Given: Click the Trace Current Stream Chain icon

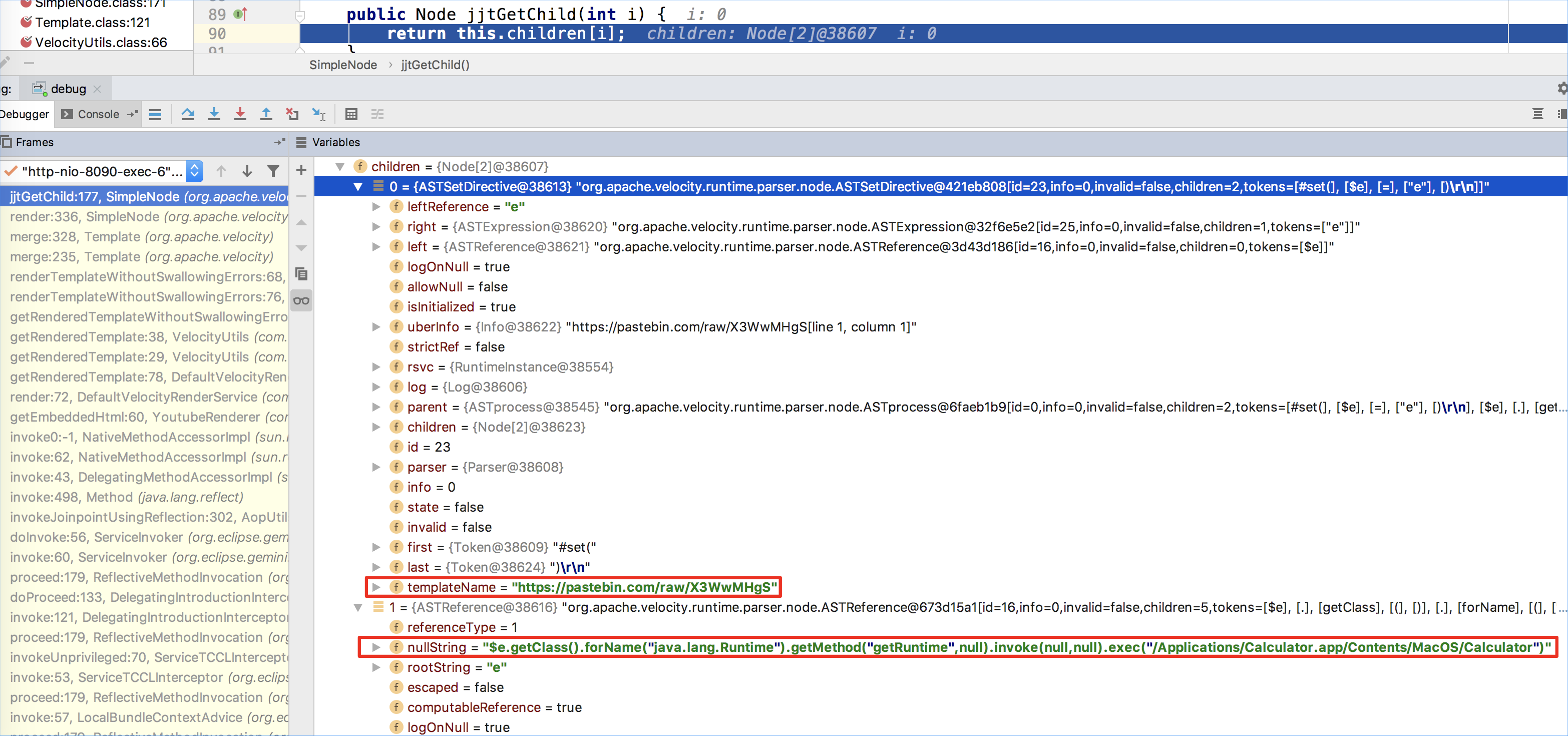Looking at the screenshot, I should [x=377, y=114].
